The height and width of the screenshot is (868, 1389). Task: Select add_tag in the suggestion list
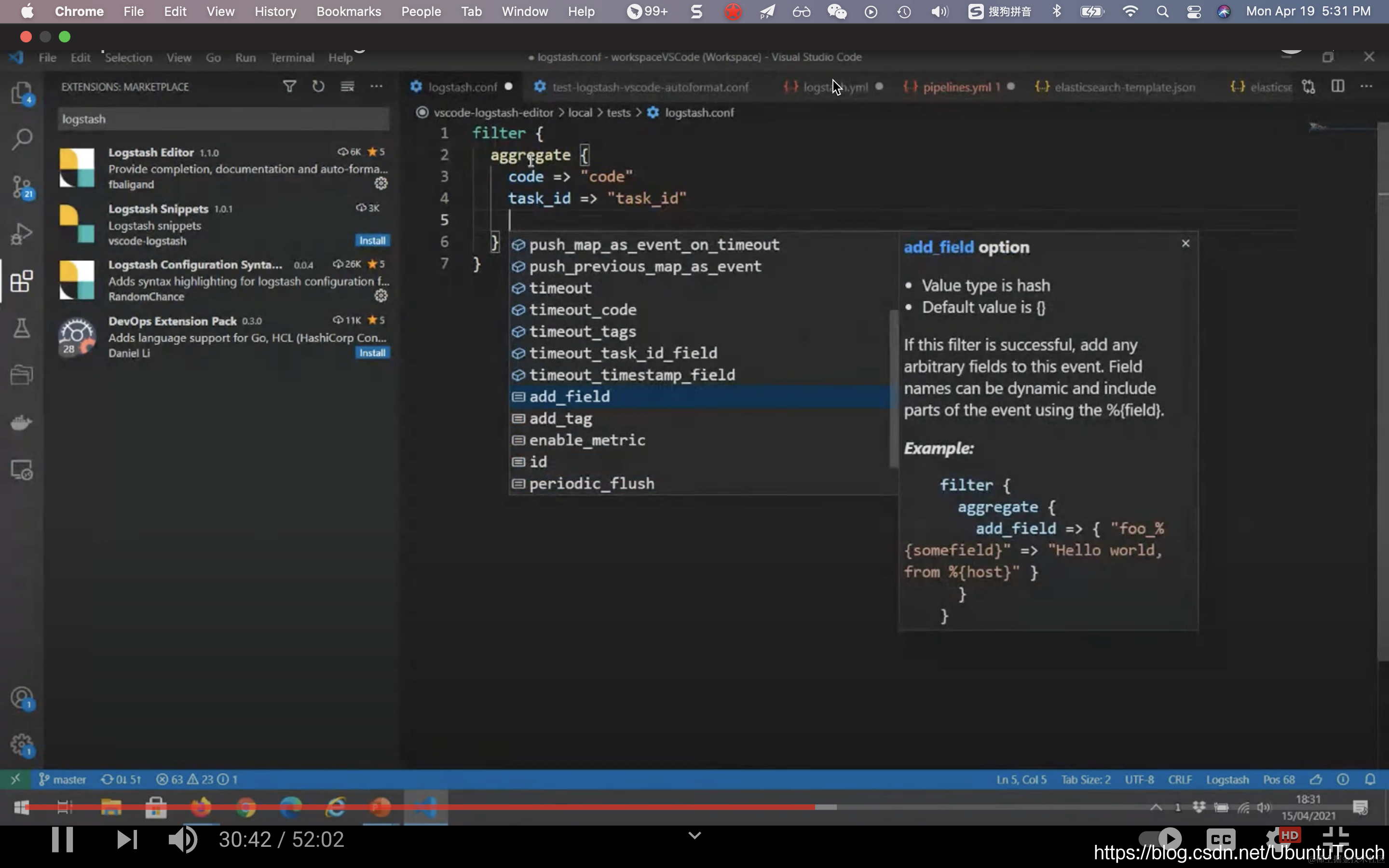(560, 419)
